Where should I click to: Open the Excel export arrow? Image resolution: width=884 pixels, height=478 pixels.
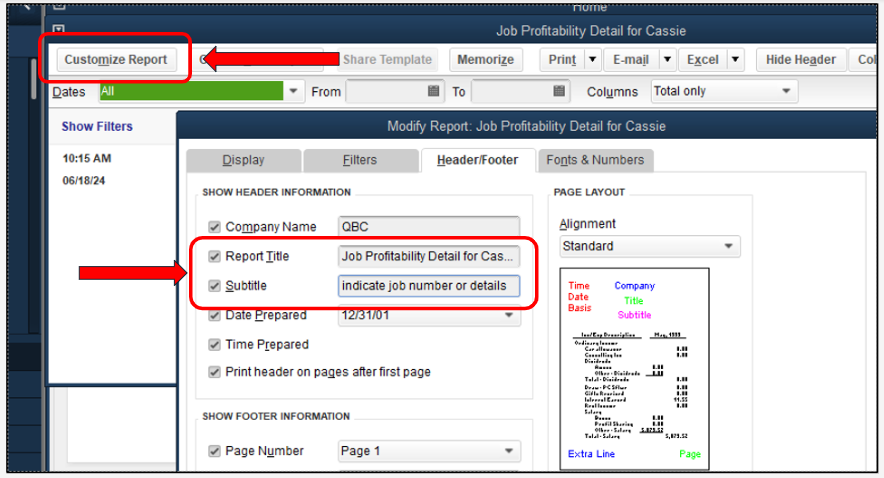click(x=735, y=59)
